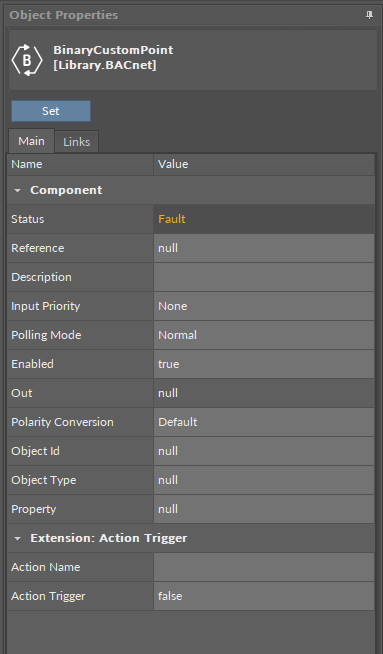Viewport: 383px width, 654px height.
Task: Click the Reference null value field
Action: (x=264, y=248)
